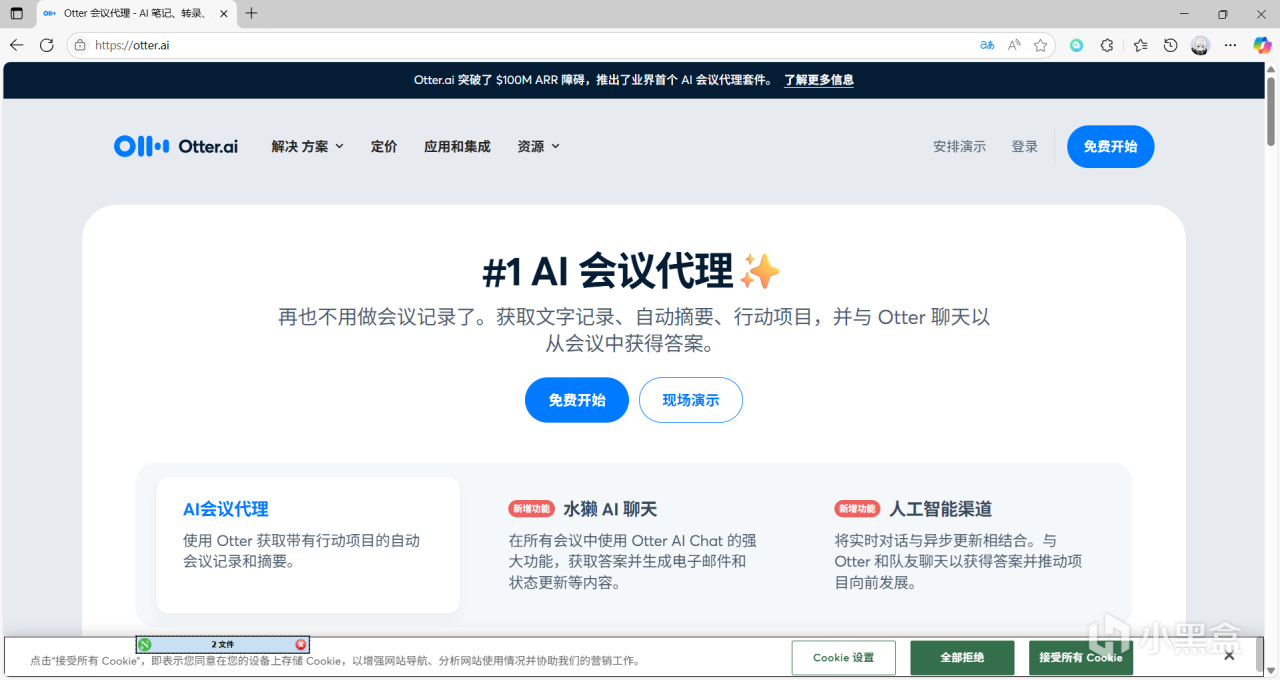Click the WhatsApp icon on floating bar
The height and width of the screenshot is (680, 1280).
[145, 644]
